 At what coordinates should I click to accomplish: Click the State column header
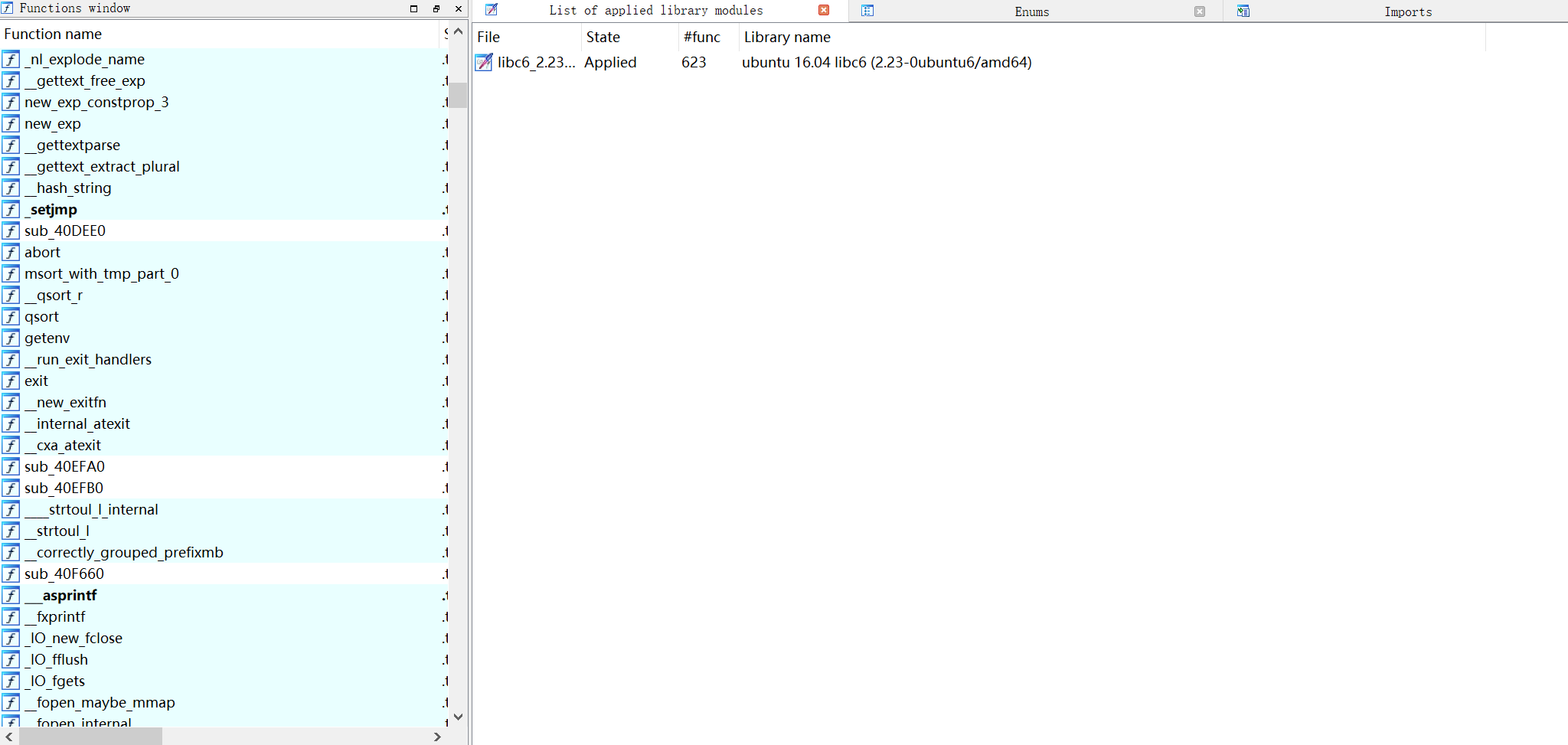click(x=603, y=38)
